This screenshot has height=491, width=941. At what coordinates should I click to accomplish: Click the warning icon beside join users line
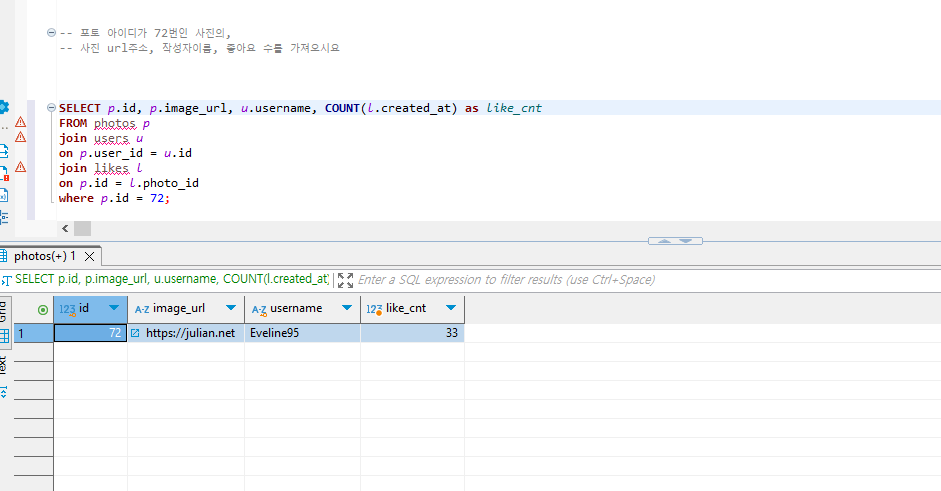point(20,137)
